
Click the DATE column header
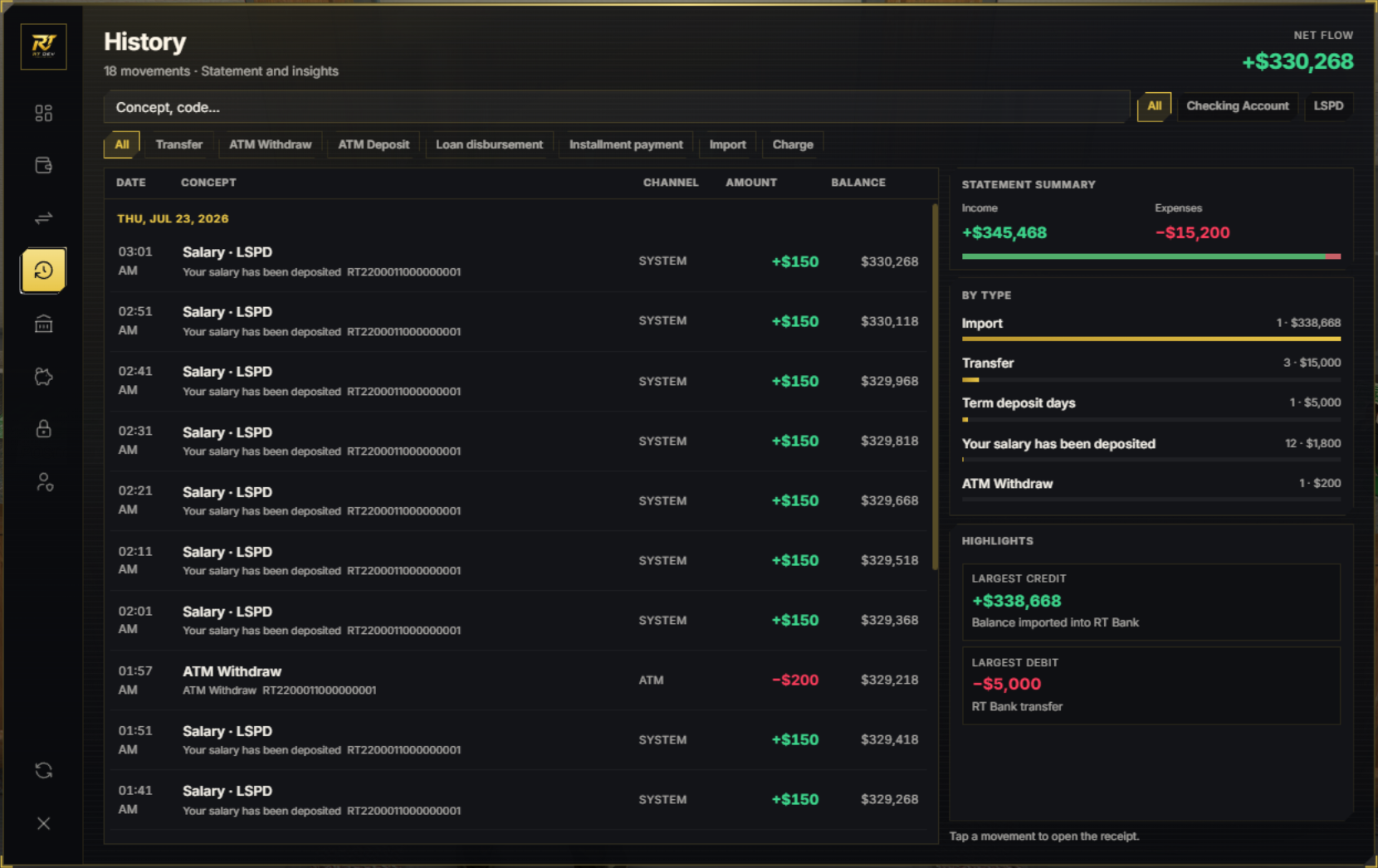(x=131, y=183)
